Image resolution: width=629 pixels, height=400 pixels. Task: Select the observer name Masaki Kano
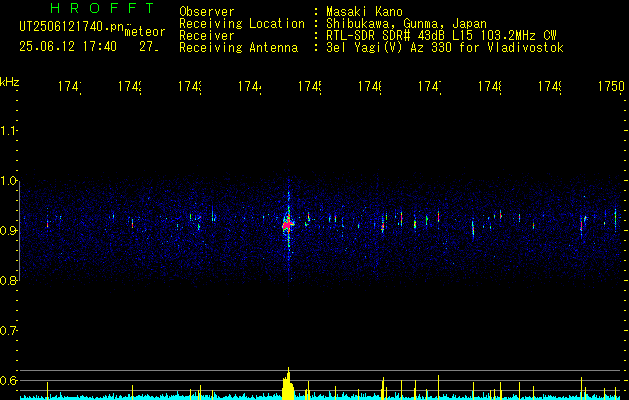(364, 11)
